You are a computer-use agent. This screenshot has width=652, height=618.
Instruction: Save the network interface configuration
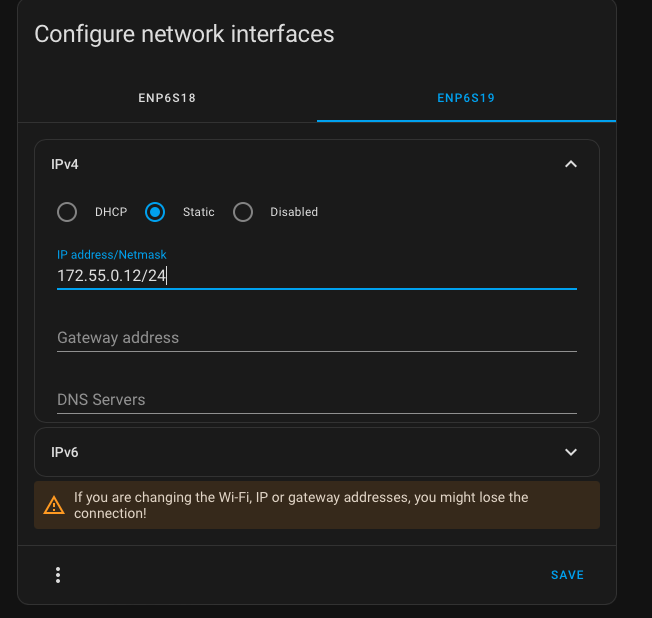pyautogui.click(x=567, y=575)
